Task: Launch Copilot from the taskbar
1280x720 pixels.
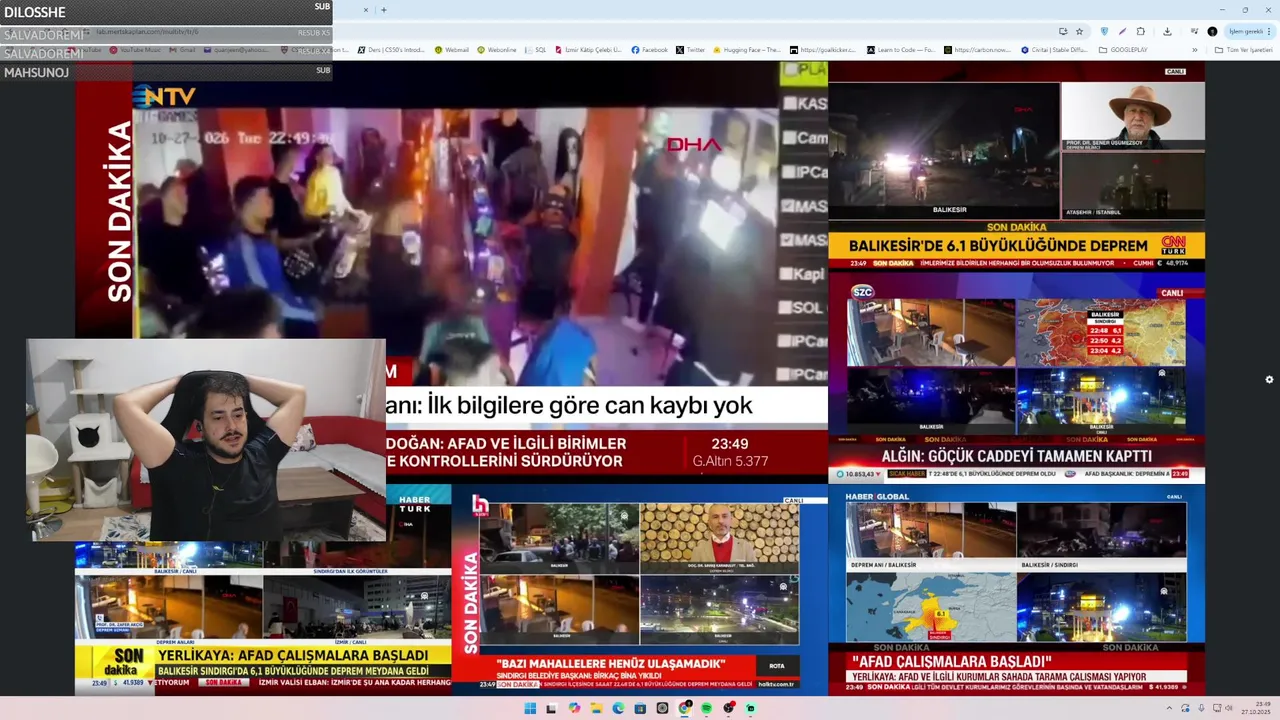Action: coord(574,708)
